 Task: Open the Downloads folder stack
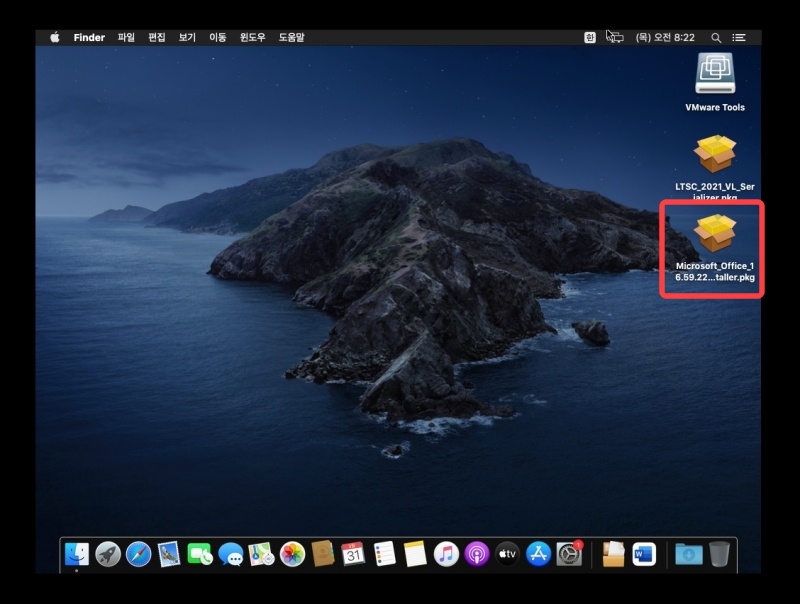[x=689, y=554]
